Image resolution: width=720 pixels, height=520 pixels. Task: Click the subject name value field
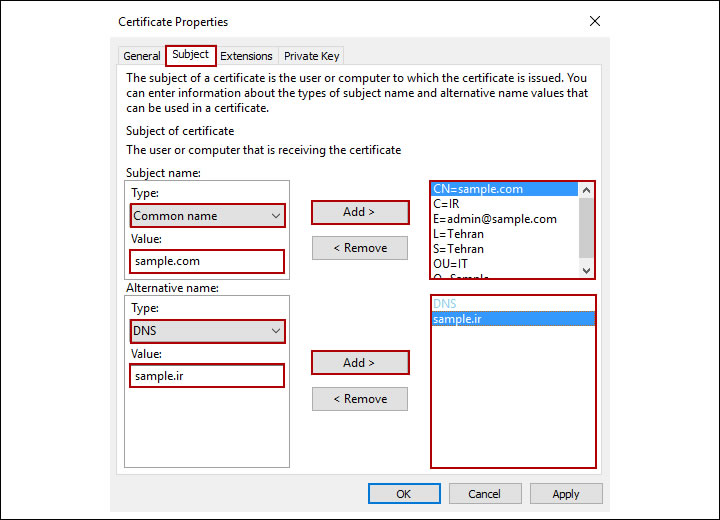[x=207, y=261]
